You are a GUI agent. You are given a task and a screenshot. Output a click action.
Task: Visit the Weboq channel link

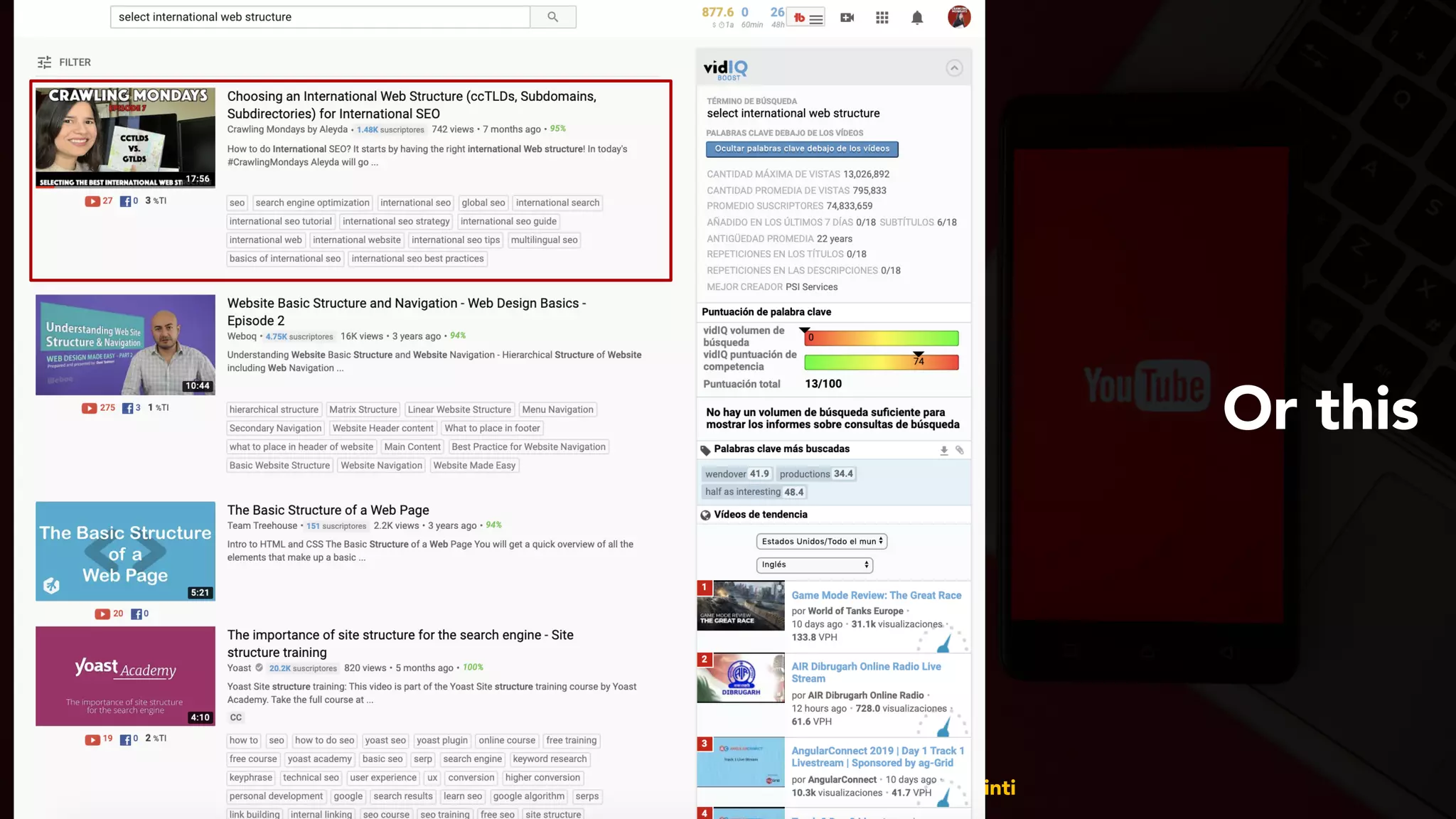(x=242, y=336)
